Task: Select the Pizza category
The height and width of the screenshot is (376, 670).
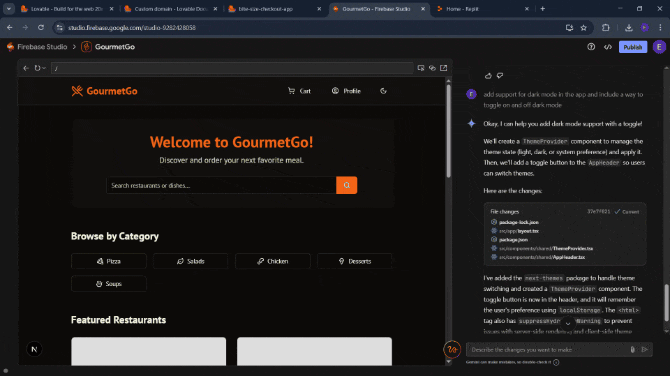Action: 109,261
